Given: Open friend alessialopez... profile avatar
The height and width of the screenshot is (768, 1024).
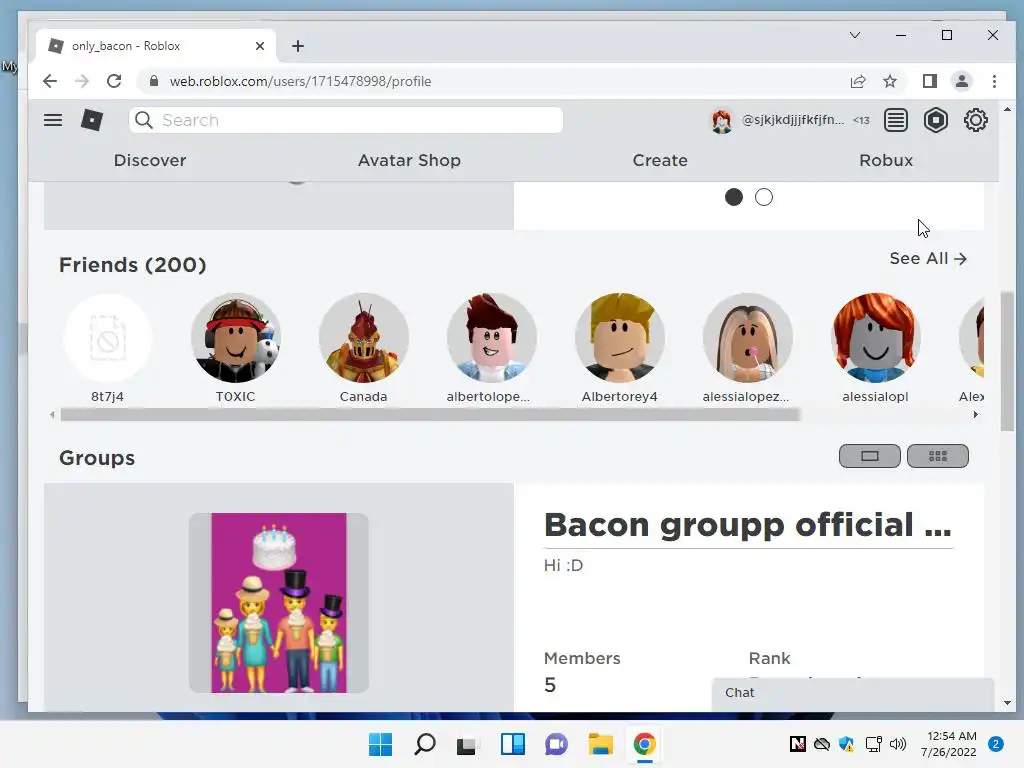Looking at the screenshot, I should tap(748, 338).
